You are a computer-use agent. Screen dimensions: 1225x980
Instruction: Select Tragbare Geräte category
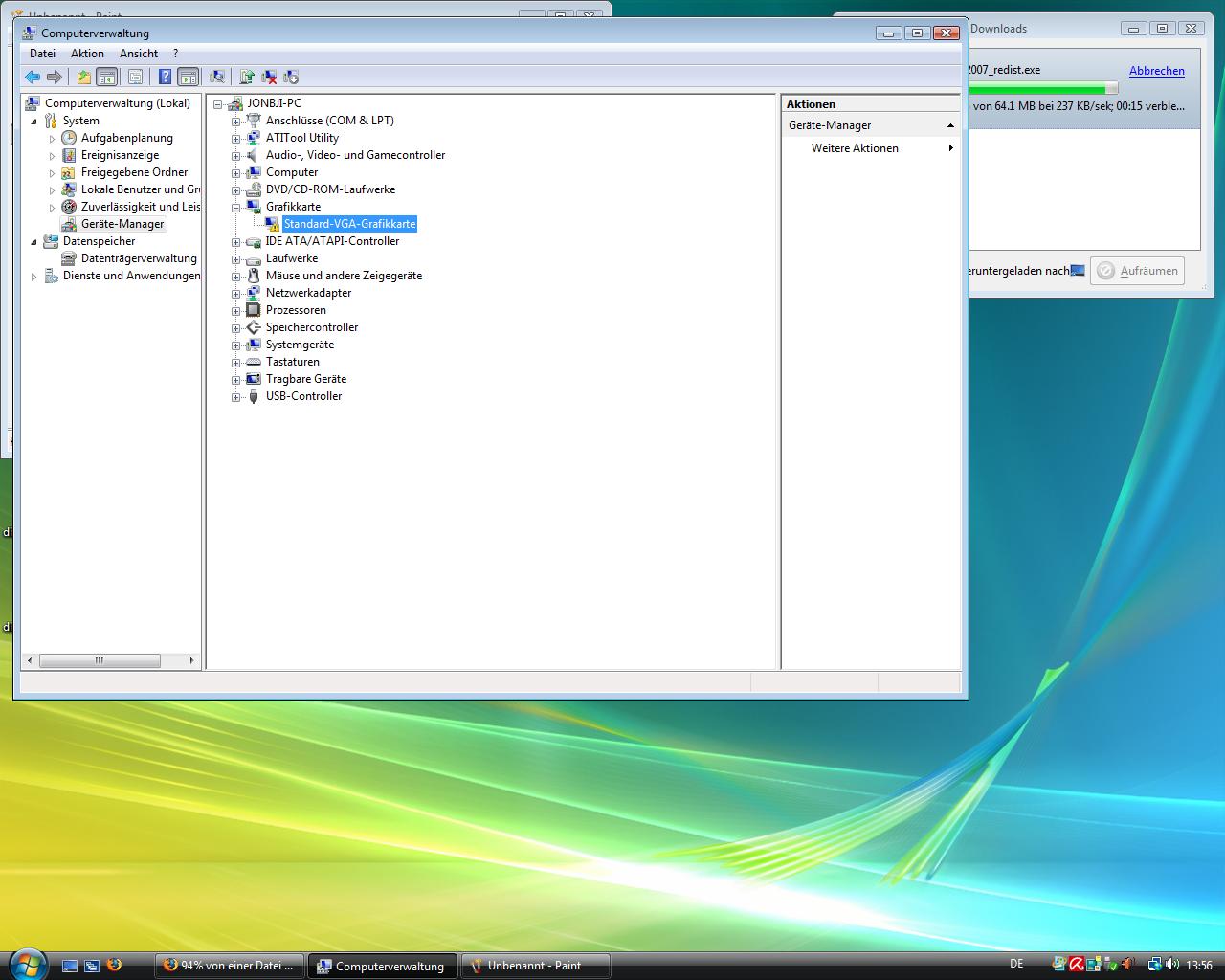tap(306, 379)
